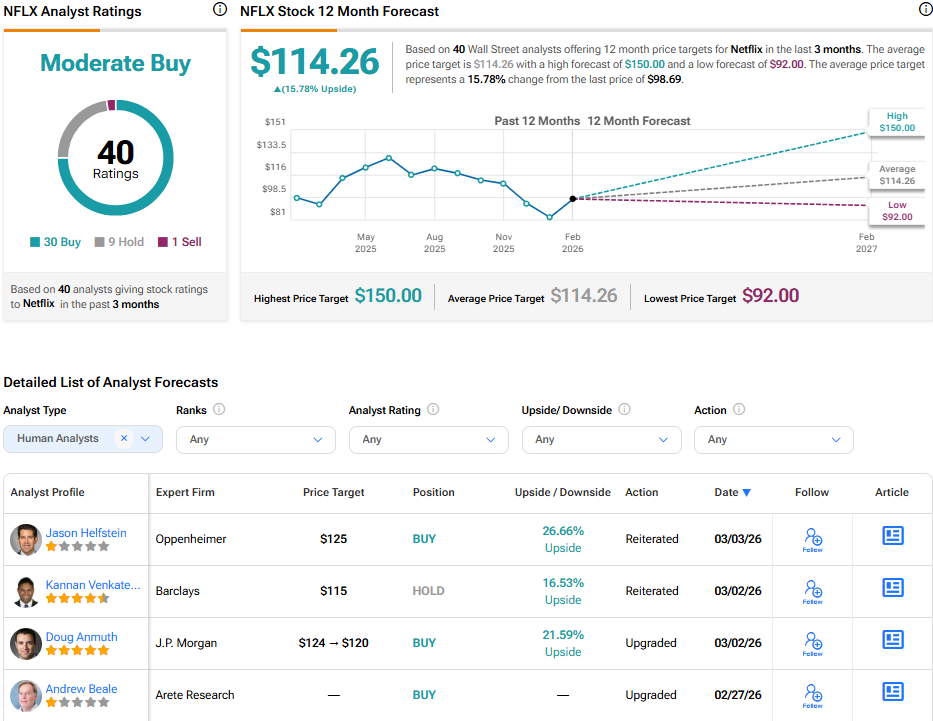
Task: Click the Ranks filter info icon
Action: pos(219,410)
